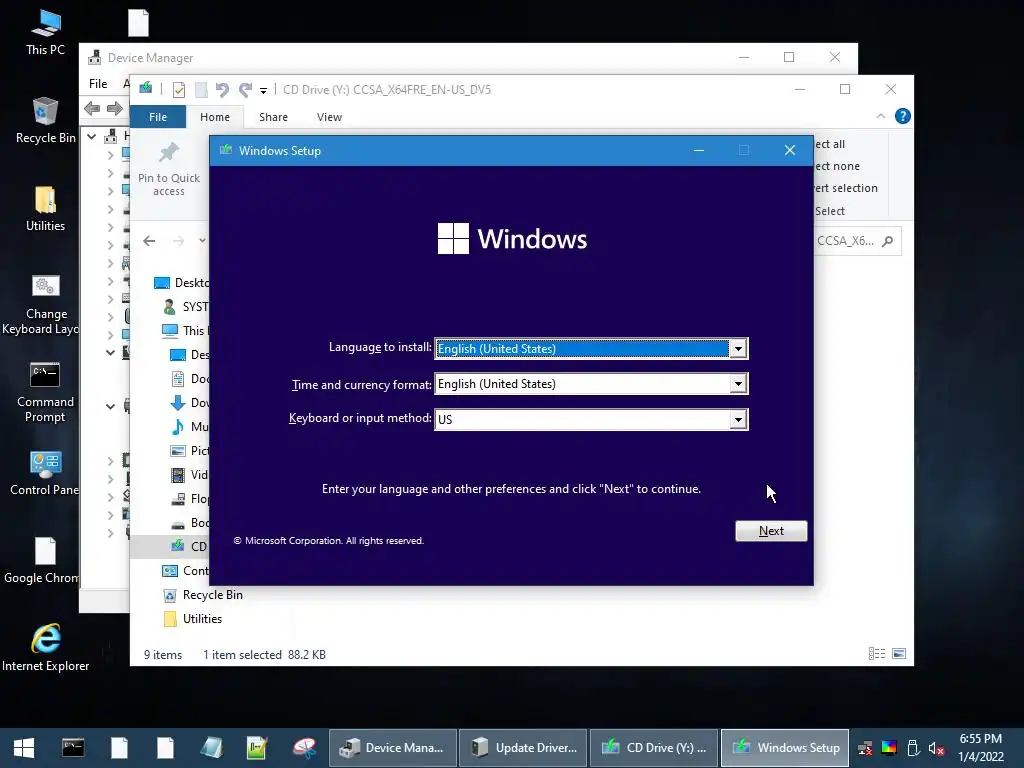Switch Explorer to details view icon
This screenshot has width=1024, height=768.
click(x=876, y=654)
